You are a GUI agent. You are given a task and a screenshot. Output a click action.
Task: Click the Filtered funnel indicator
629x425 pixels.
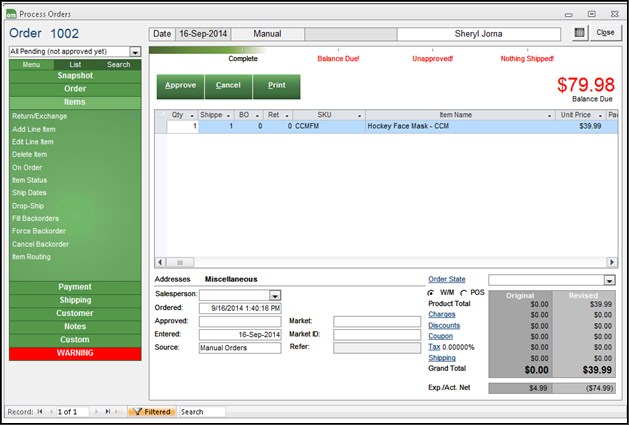pyautogui.click(x=151, y=411)
